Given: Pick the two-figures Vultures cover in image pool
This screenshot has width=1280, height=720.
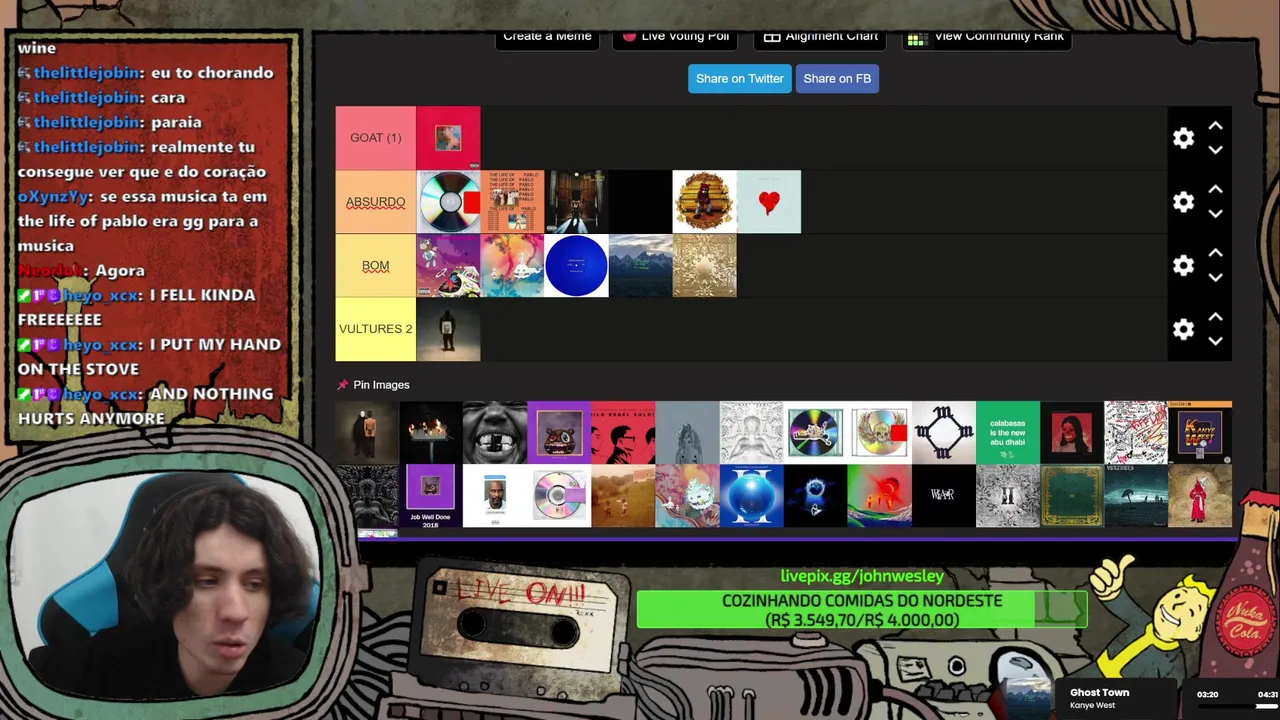Looking at the screenshot, I should point(367,433).
